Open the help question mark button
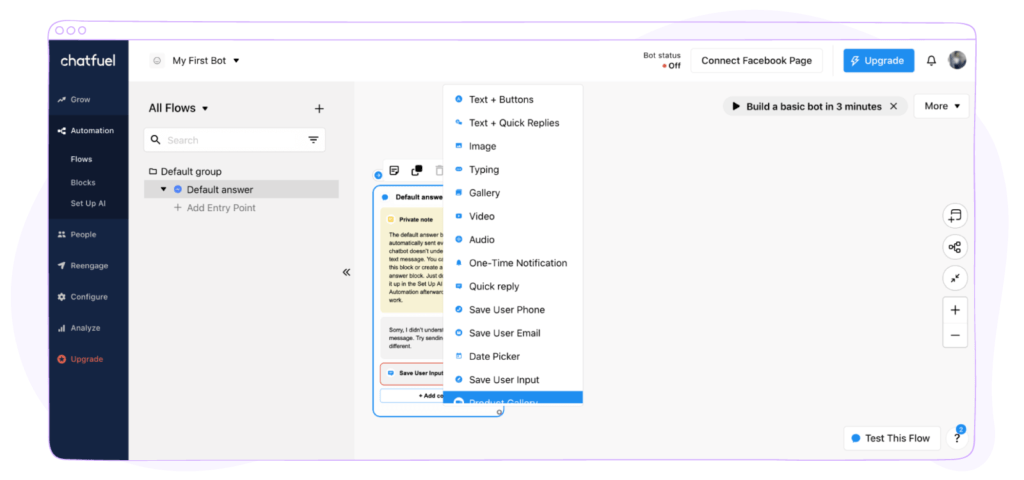 pos(957,439)
